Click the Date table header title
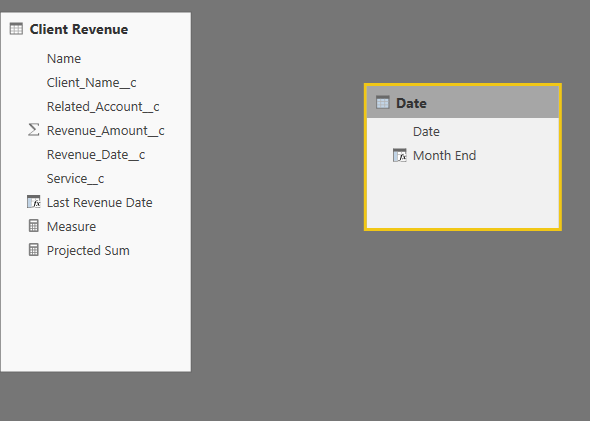The height and width of the screenshot is (421, 590). tap(411, 103)
